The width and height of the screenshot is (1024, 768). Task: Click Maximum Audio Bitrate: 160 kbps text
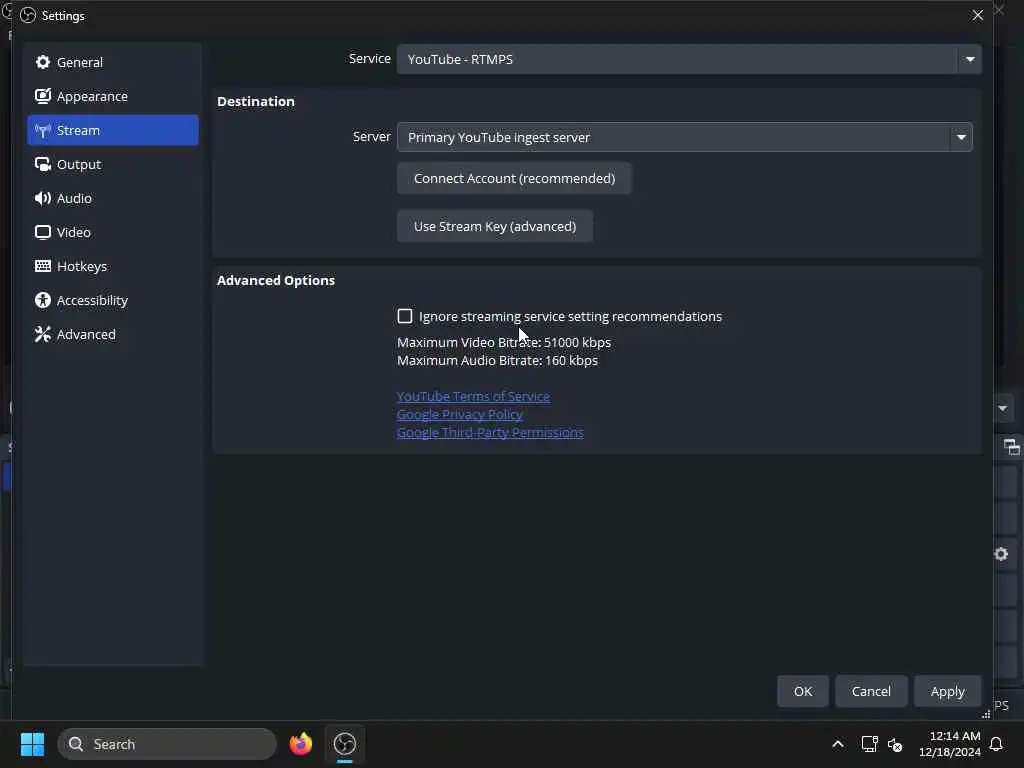(498, 360)
